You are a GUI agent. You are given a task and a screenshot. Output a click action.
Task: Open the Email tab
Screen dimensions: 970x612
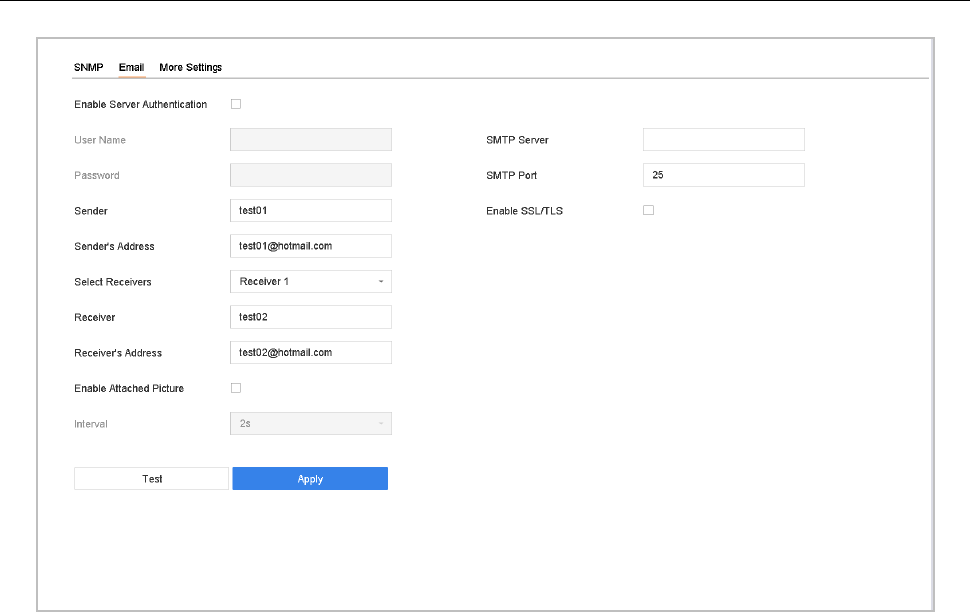pyautogui.click(x=131, y=68)
